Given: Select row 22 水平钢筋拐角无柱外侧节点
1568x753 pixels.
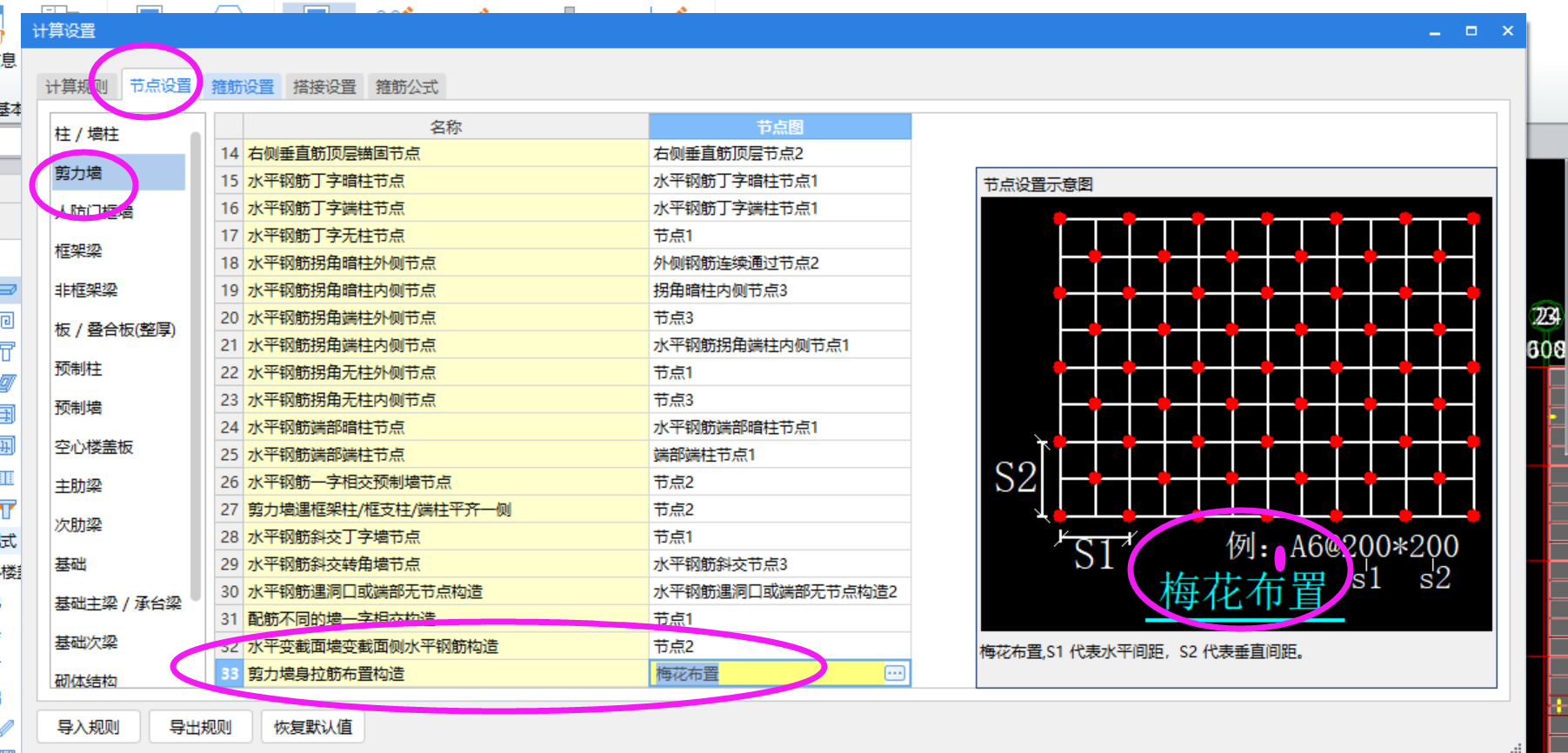Looking at the screenshot, I should (x=446, y=372).
